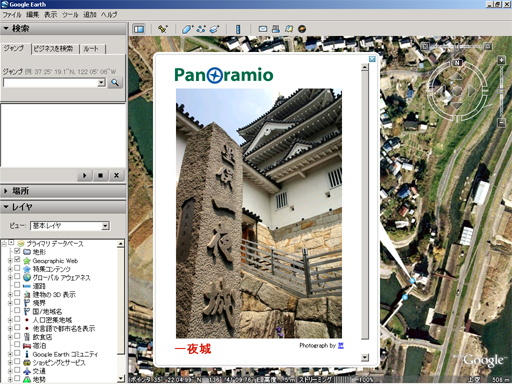Click the add path toolbar icon
This screenshot has width=512, height=384.
tap(201, 29)
